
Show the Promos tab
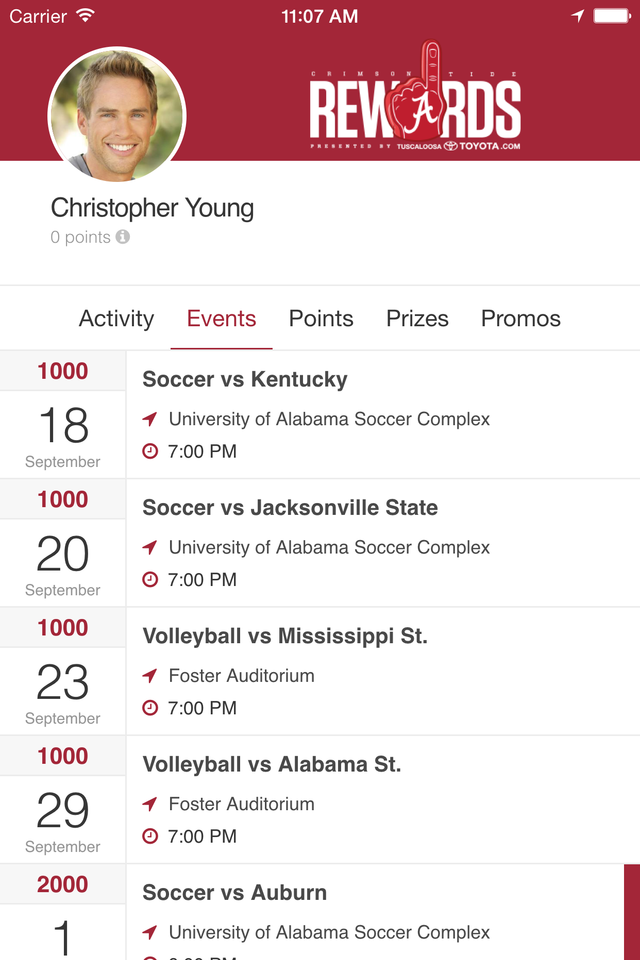[521, 319]
